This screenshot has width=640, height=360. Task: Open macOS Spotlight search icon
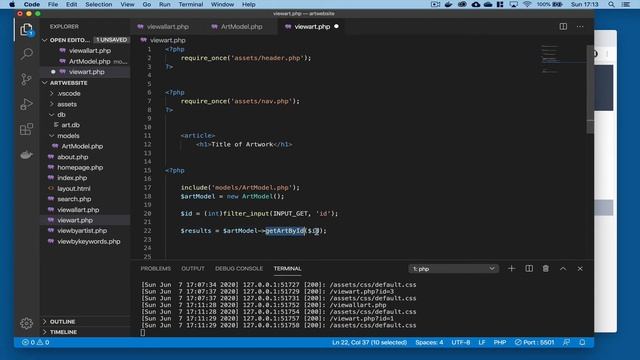tap(611, 4)
